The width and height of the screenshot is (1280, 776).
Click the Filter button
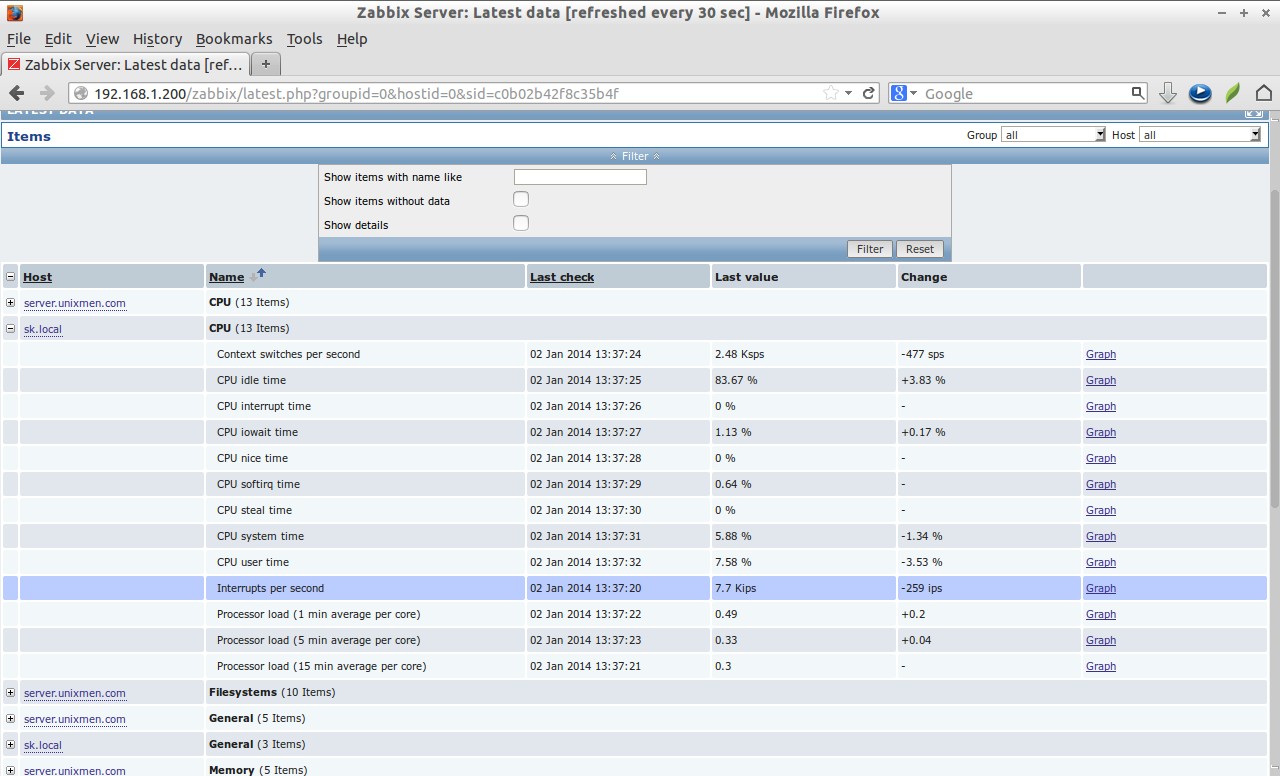870,249
